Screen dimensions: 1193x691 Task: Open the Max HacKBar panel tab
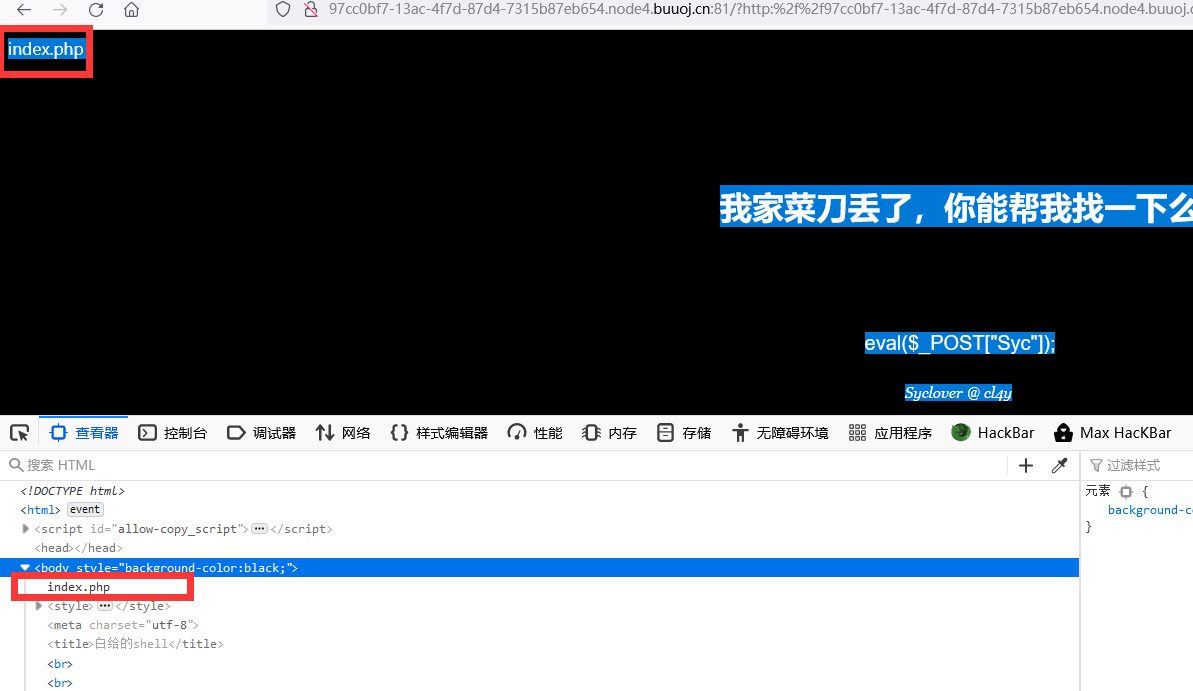(x=1112, y=433)
